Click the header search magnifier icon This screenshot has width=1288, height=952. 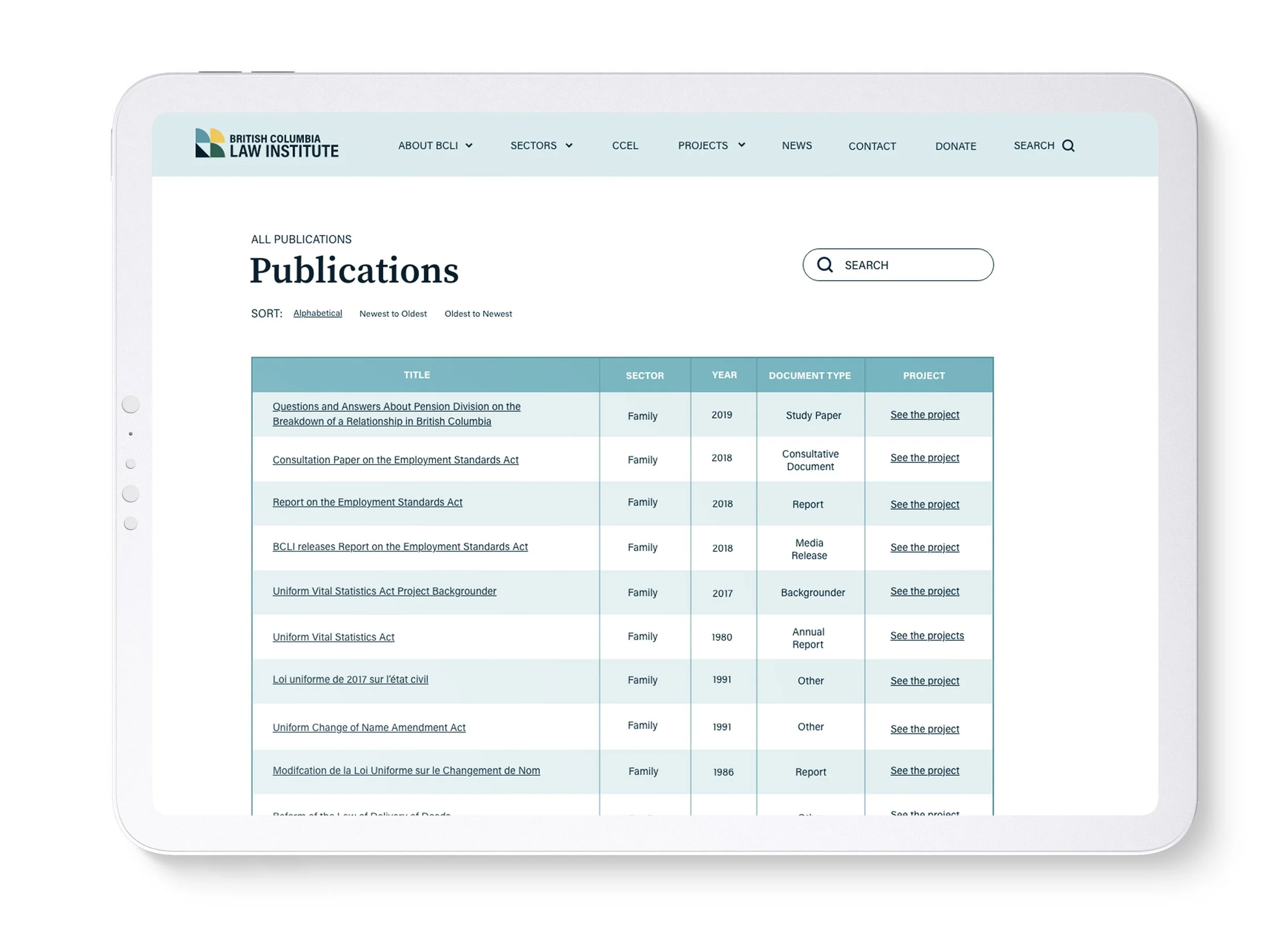[1069, 146]
